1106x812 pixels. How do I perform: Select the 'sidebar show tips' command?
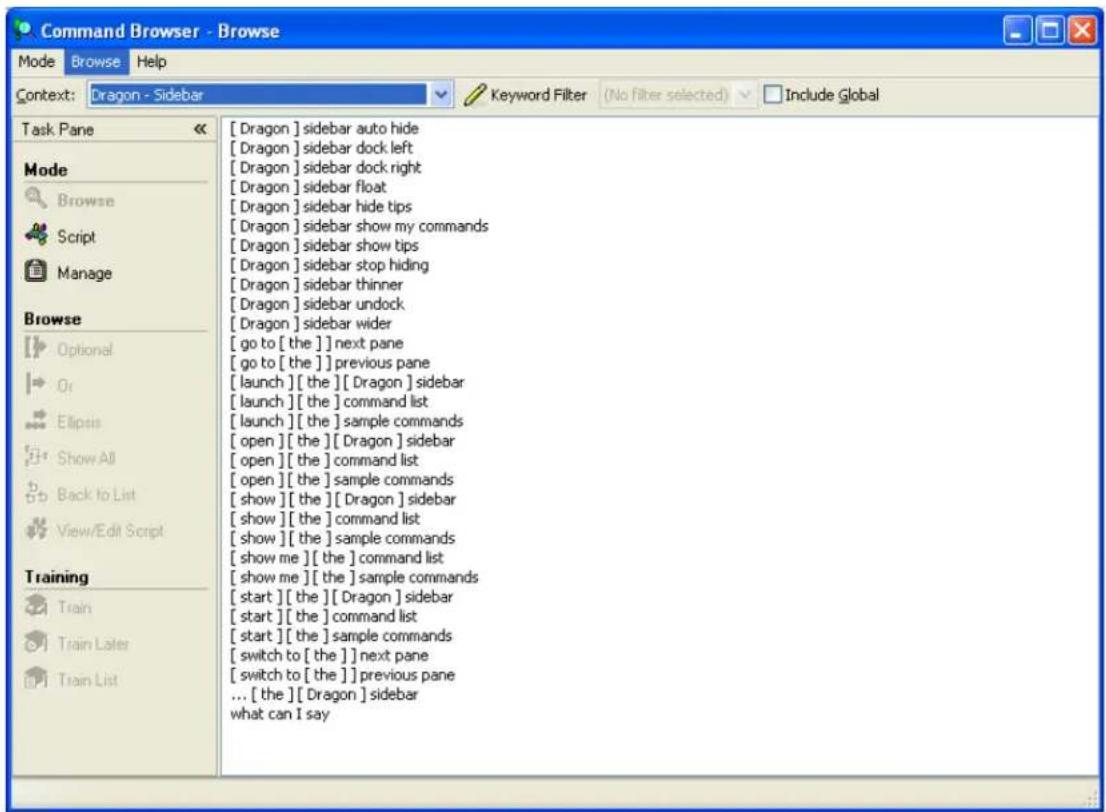click(324, 246)
